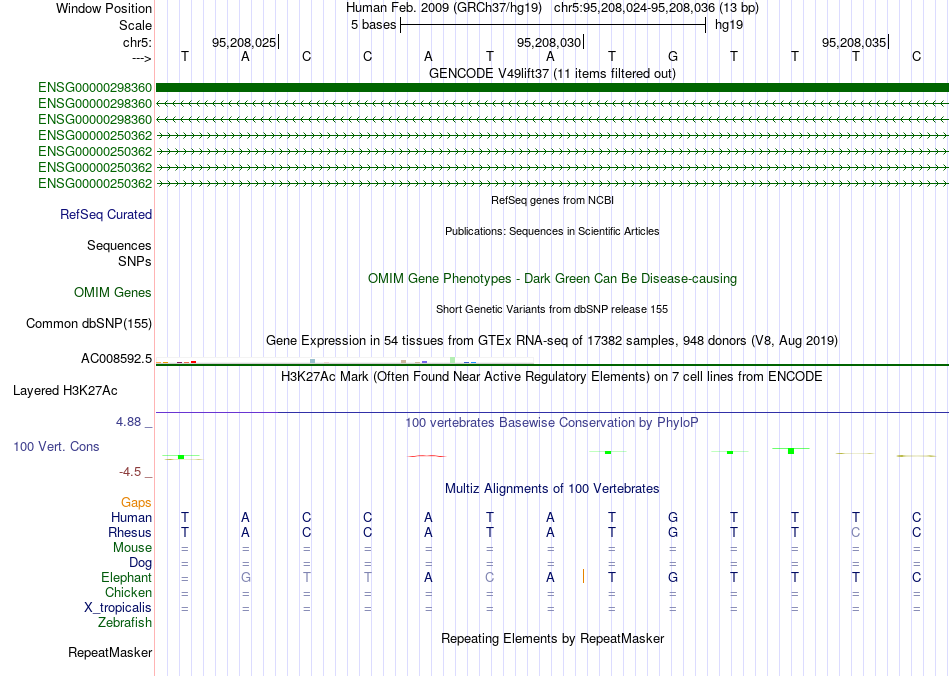Open OMIM Gene Phenotypes track title
The width and height of the screenshot is (950, 676).
552,279
